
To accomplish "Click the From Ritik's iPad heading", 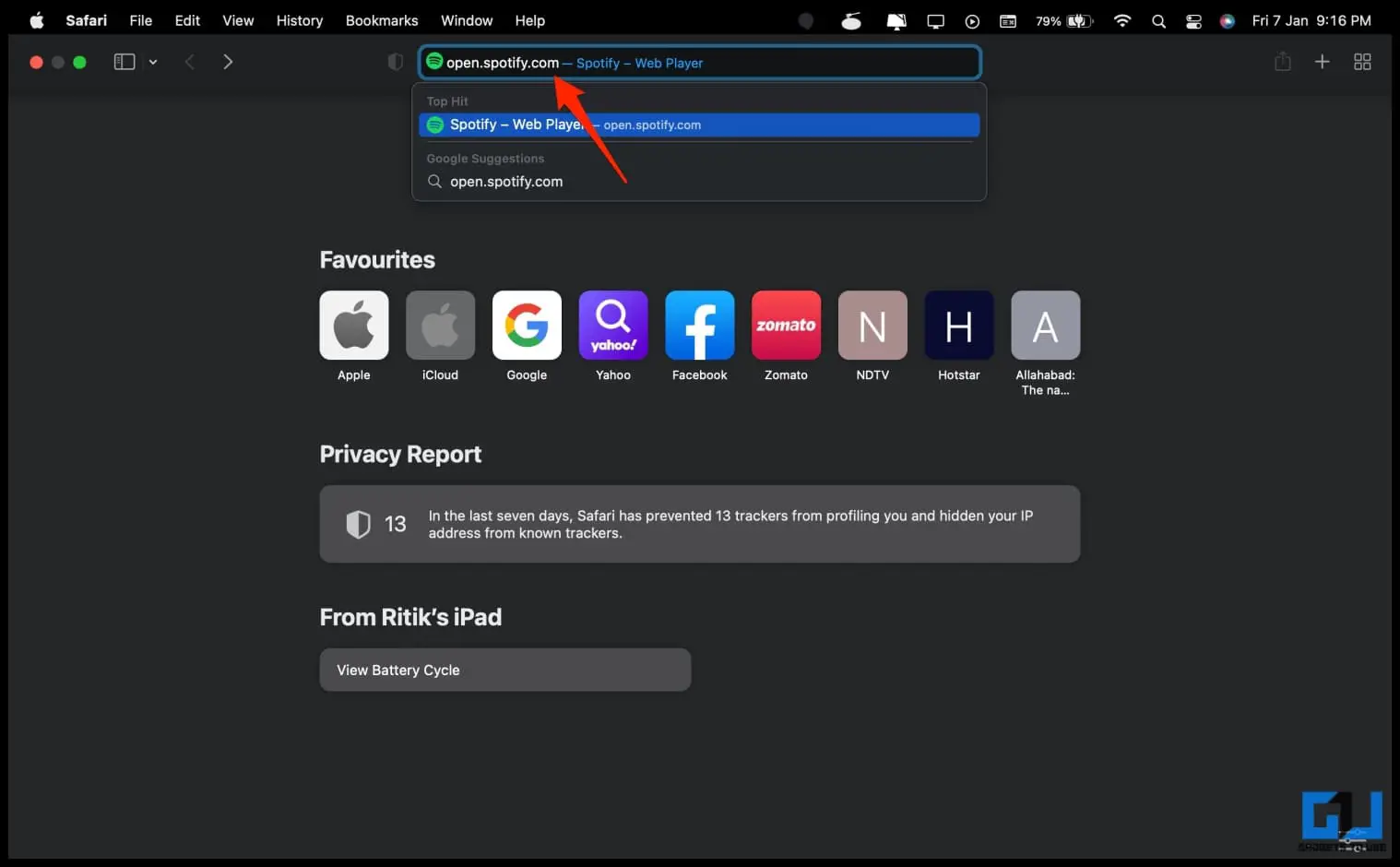I will pyautogui.click(x=410, y=617).
